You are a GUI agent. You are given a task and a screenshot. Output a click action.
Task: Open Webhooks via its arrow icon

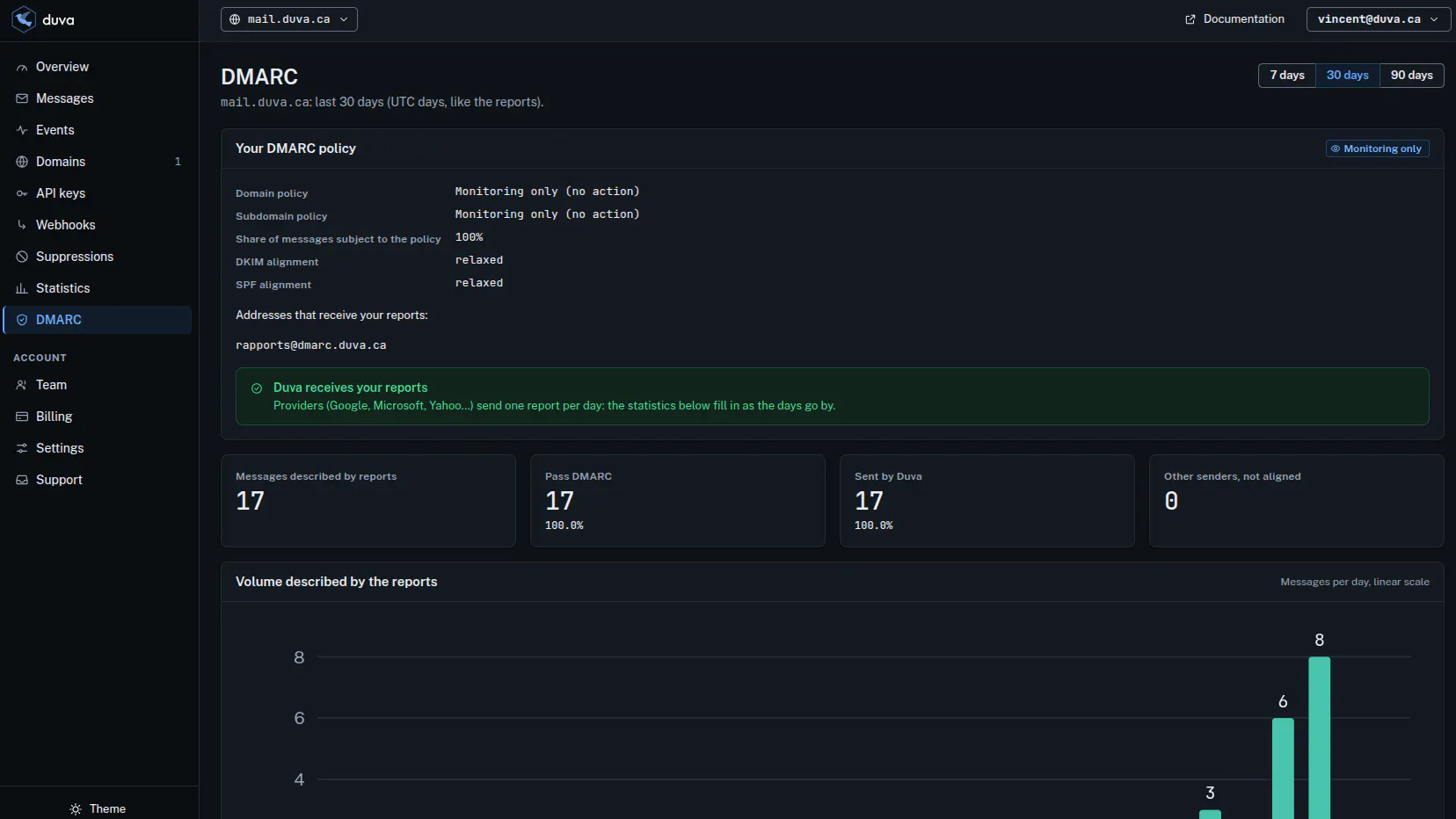tap(22, 225)
